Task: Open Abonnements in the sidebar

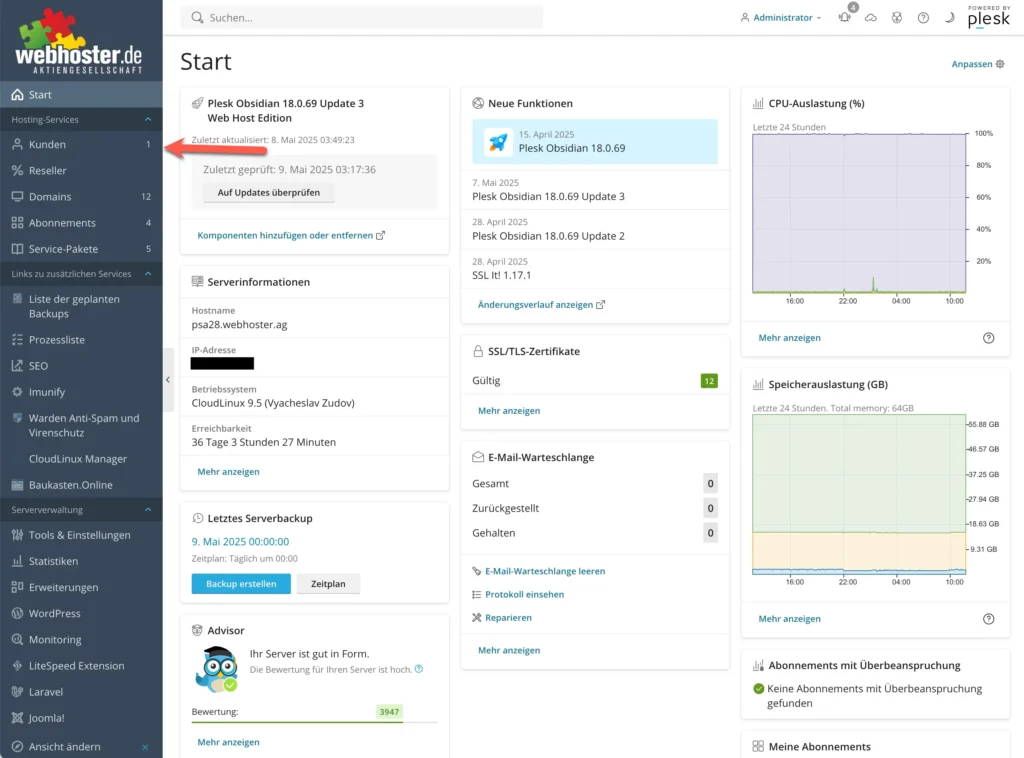Action: 81,223
